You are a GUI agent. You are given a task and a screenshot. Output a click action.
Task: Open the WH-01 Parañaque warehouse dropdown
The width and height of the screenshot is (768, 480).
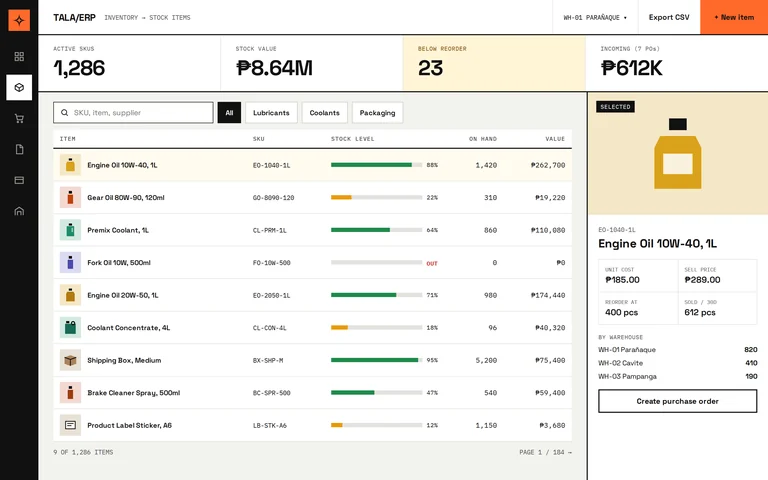pyautogui.click(x=595, y=18)
